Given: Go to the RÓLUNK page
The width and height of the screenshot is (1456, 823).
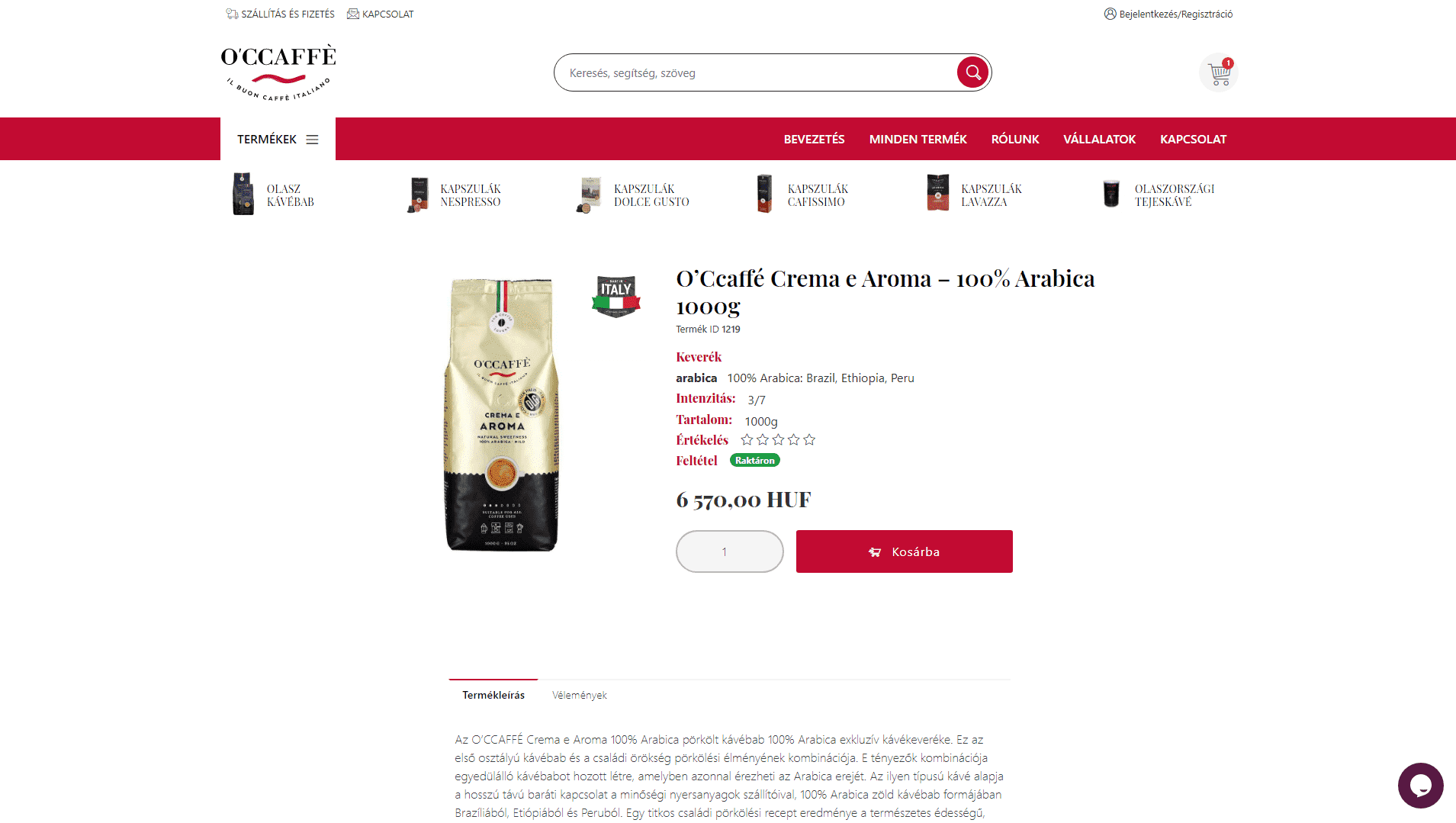Looking at the screenshot, I should pos(1015,139).
